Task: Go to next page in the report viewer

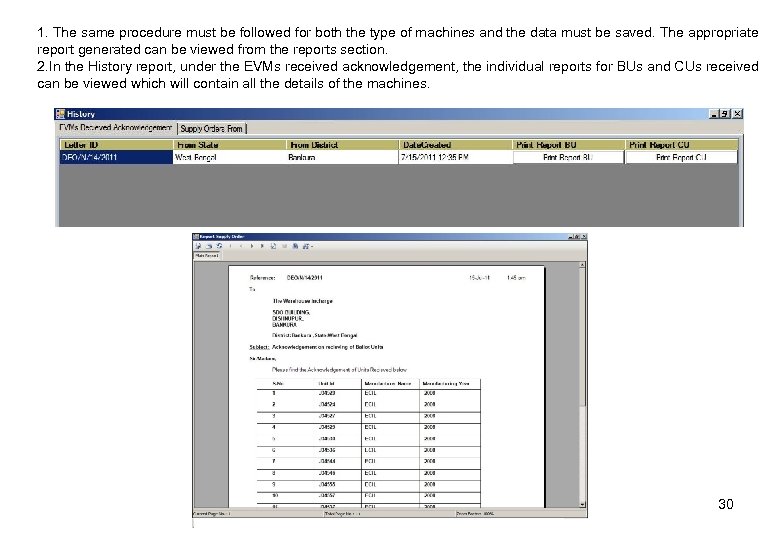Action: coord(252,246)
